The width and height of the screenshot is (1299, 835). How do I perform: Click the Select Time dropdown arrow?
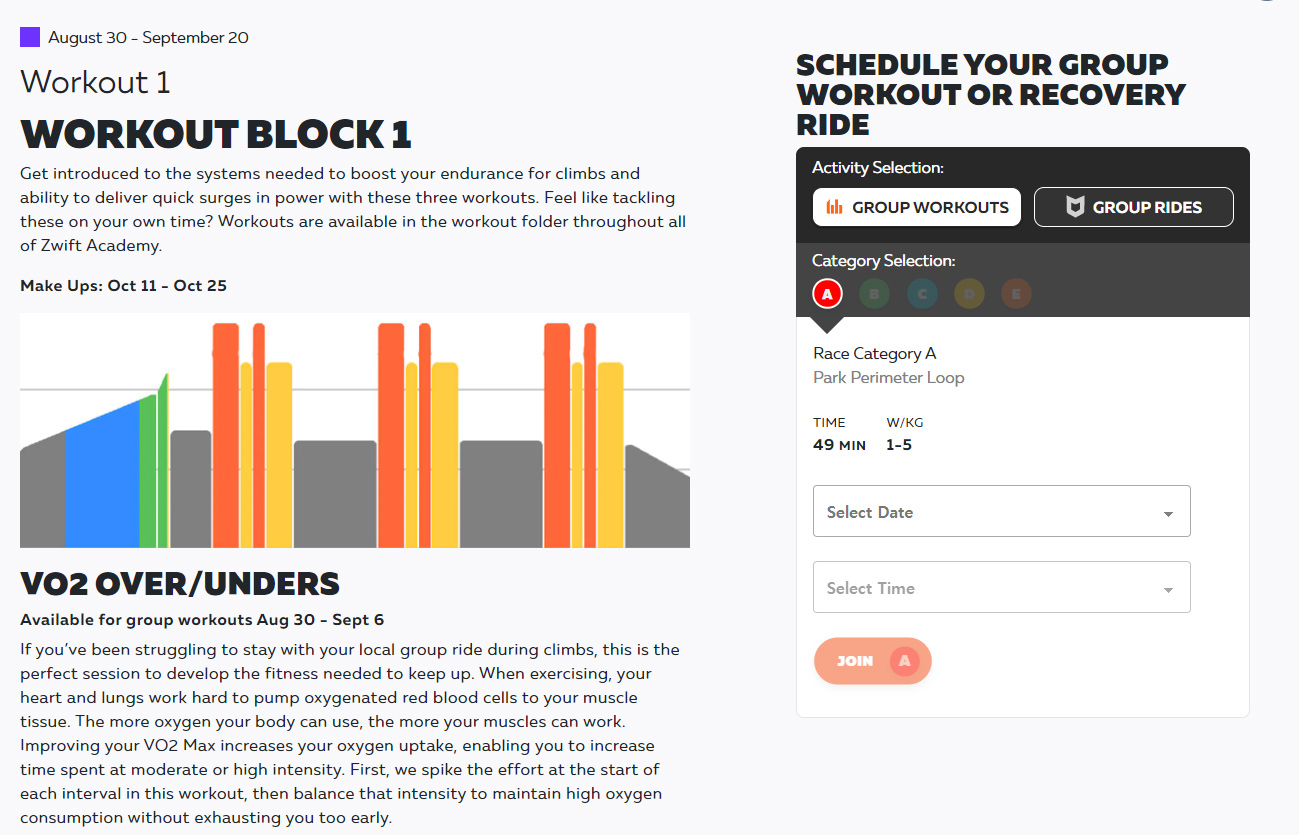(1168, 590)
